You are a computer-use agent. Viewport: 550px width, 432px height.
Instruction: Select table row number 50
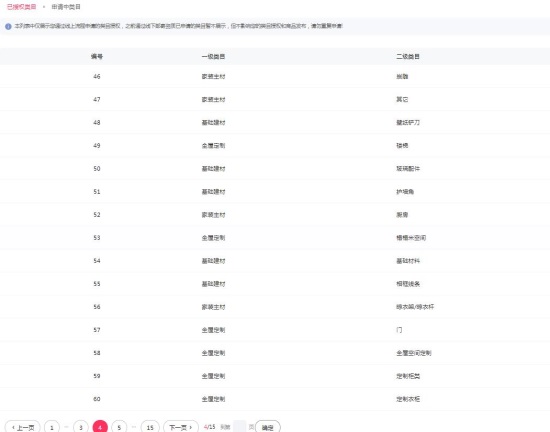pos(275,169)
